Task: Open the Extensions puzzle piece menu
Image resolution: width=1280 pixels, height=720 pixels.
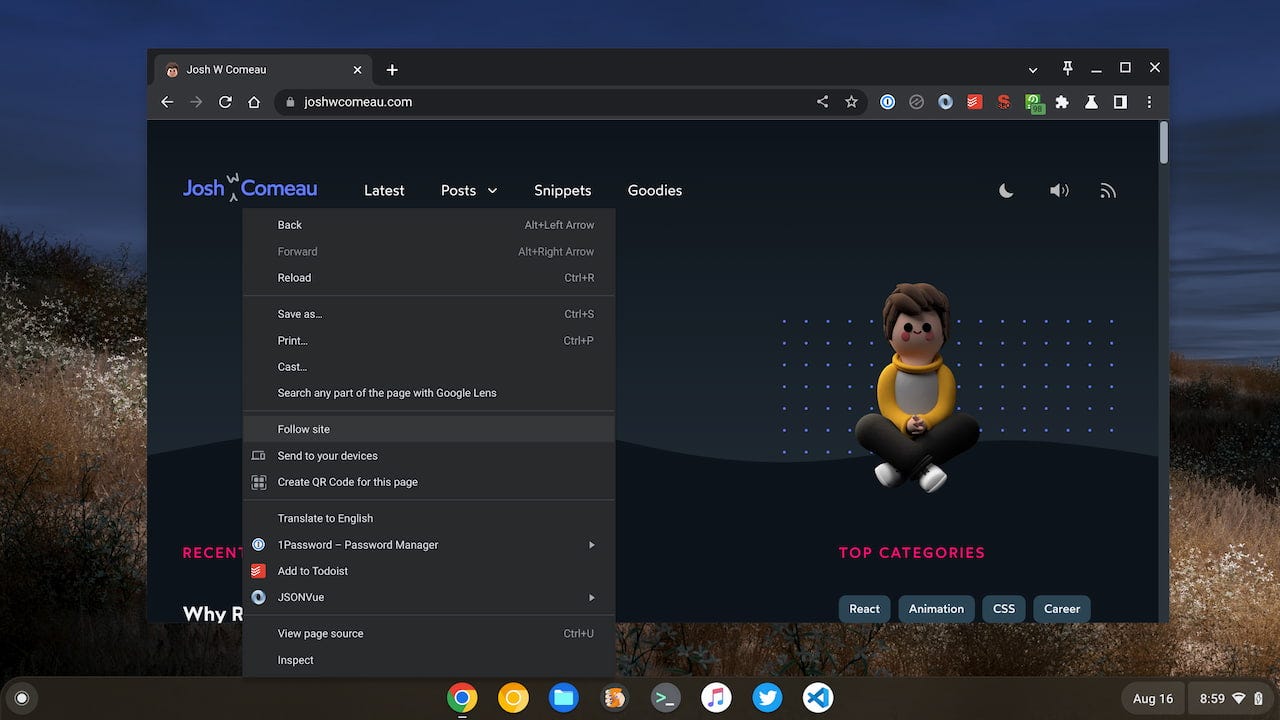Action: (1062, 102)
